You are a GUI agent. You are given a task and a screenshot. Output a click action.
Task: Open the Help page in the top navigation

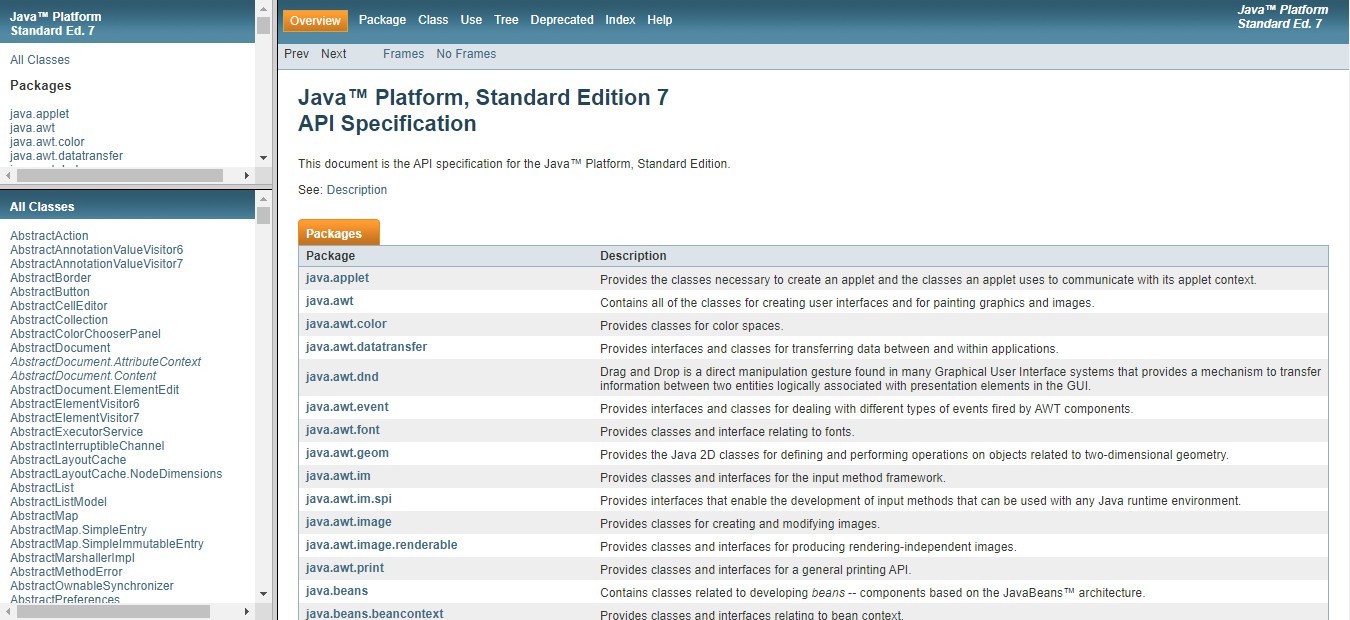(x=659, y=20)
